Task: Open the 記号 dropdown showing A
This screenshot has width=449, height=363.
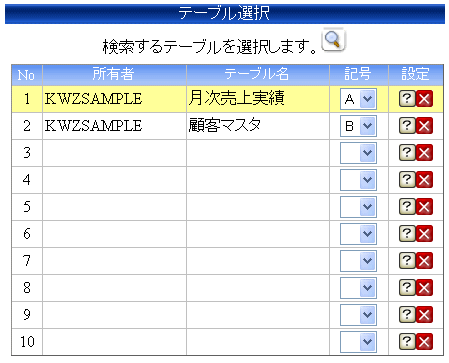Action: pyautogui.click(x=358, y=99)
